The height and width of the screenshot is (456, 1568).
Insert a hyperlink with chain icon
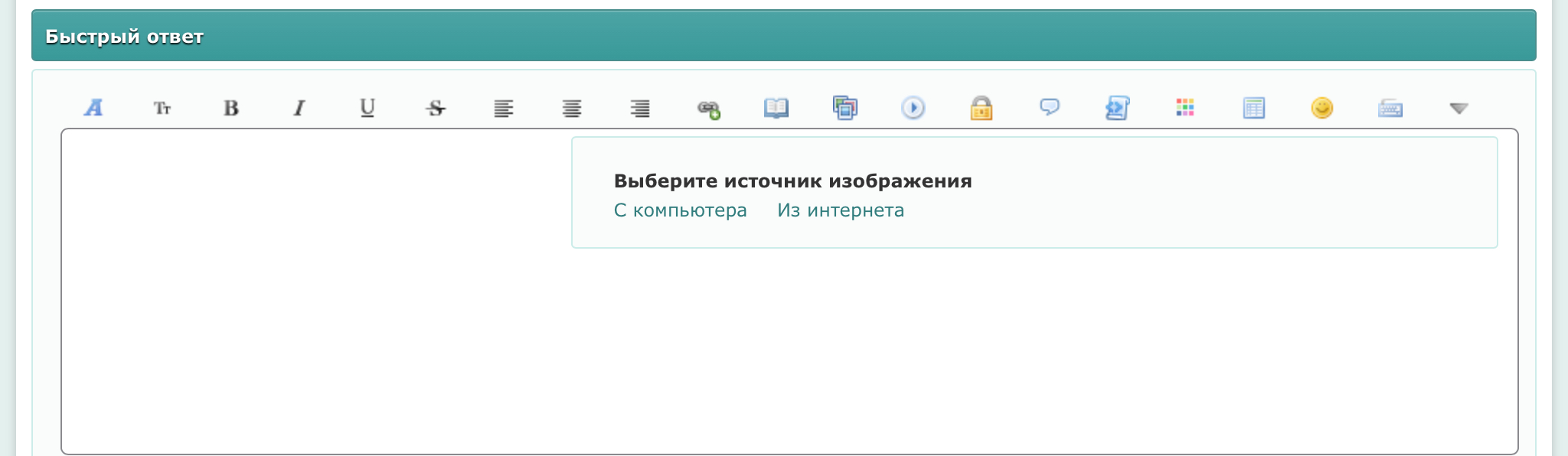(708, 109)
